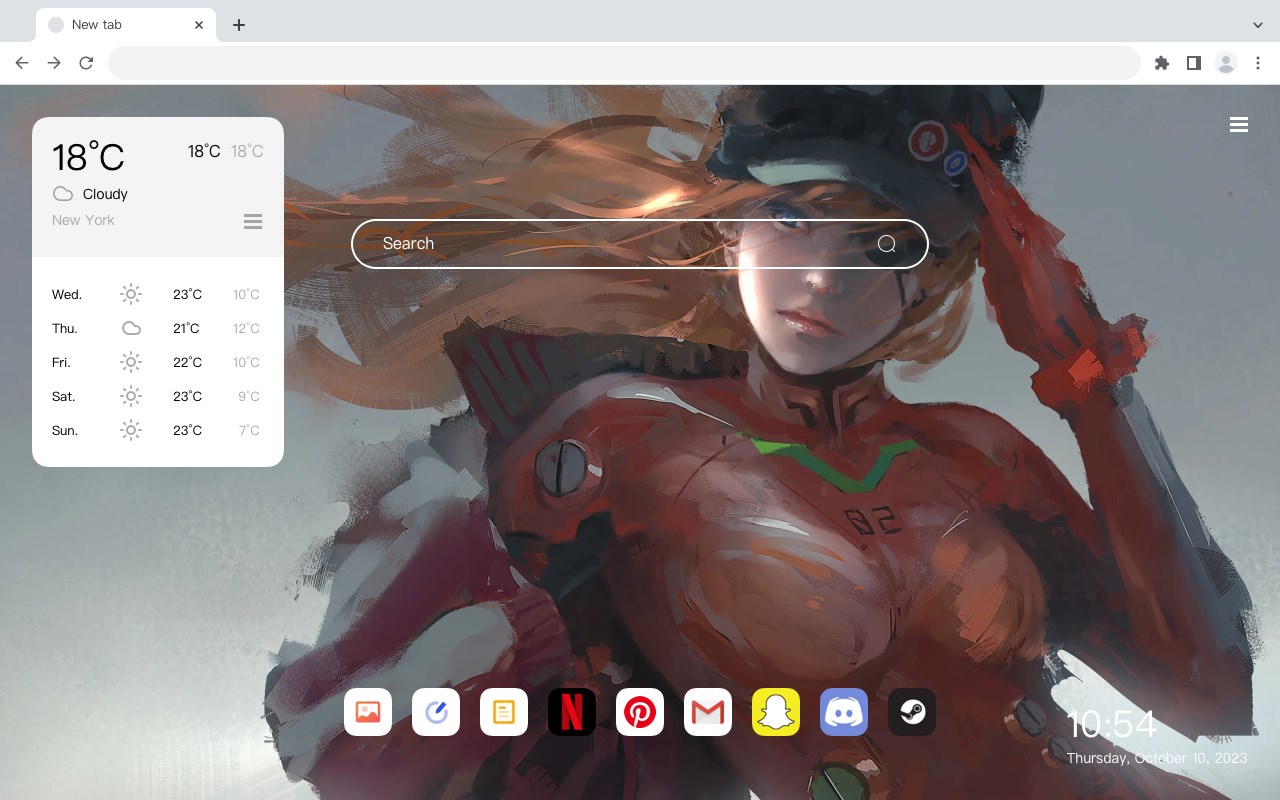Open the yellow notes shortcut icon
This screenshot has height=800, width=1280.
pos(504,712)
